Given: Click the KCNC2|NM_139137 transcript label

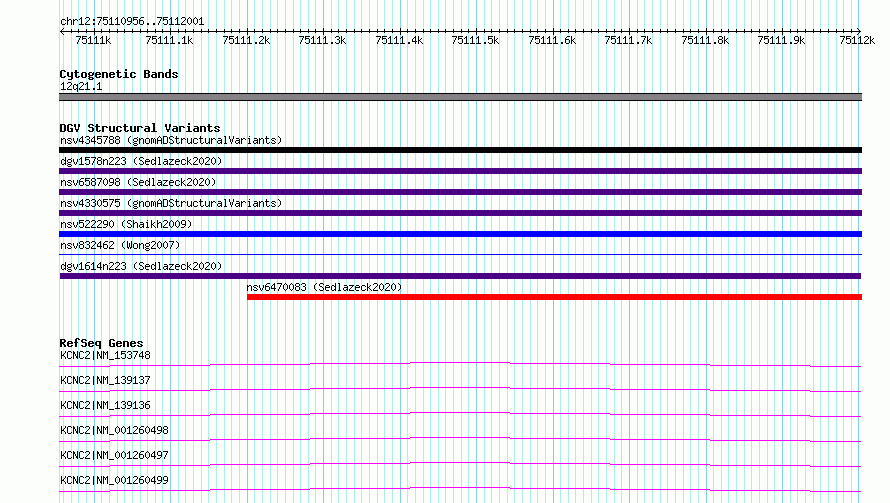Looking at the screenshot, I should pos(105,380).
